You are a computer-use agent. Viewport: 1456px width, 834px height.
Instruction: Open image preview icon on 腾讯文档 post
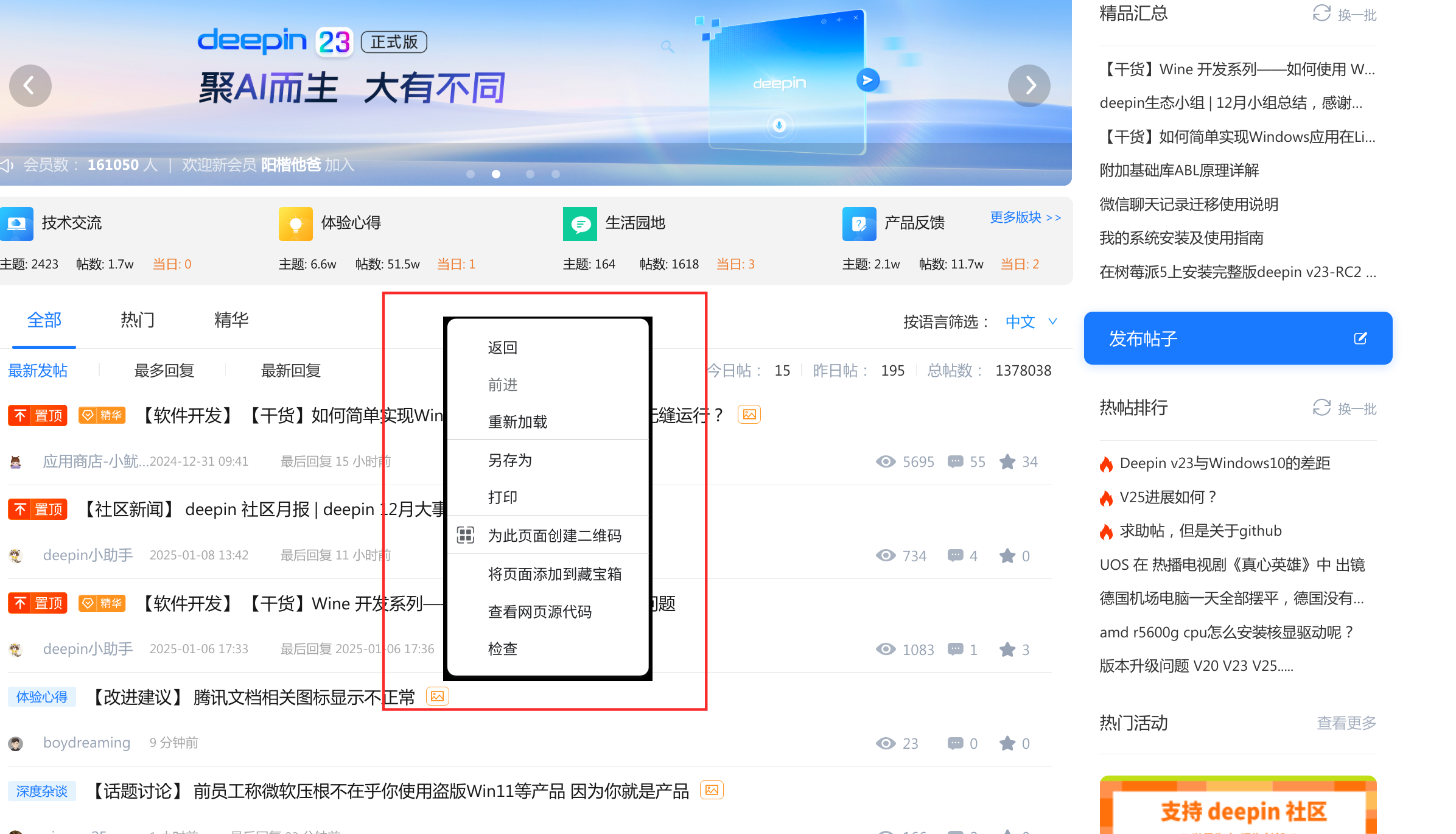pos(437,696)
